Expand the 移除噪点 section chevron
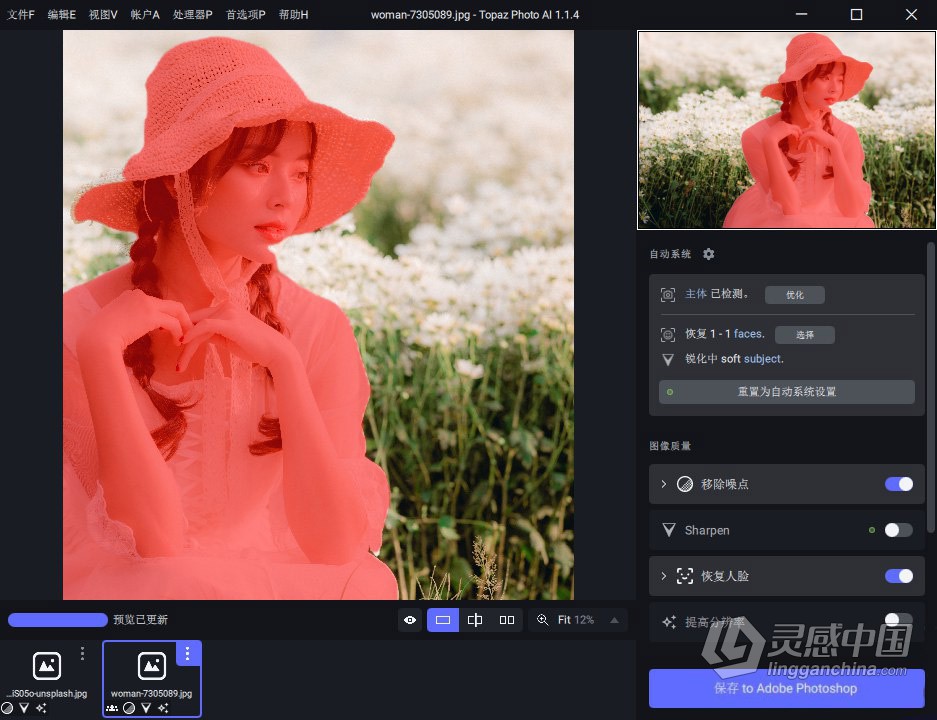The height and width of the screenshot is (720, 937). point(663,484)
